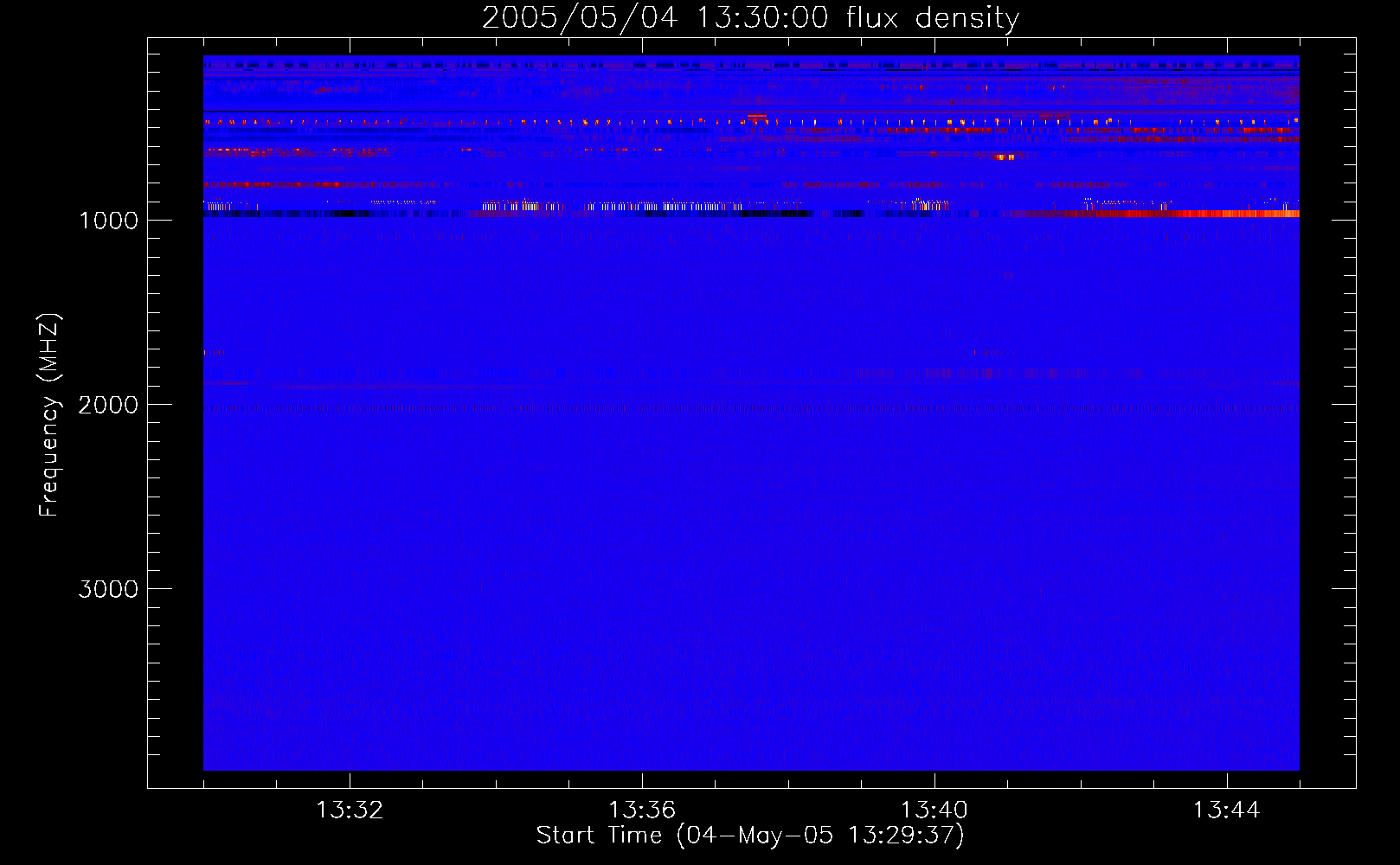Screen dimensions: 1400x865
Task: Click the 13:40 time tick label
Action: (x=934, y=811)
